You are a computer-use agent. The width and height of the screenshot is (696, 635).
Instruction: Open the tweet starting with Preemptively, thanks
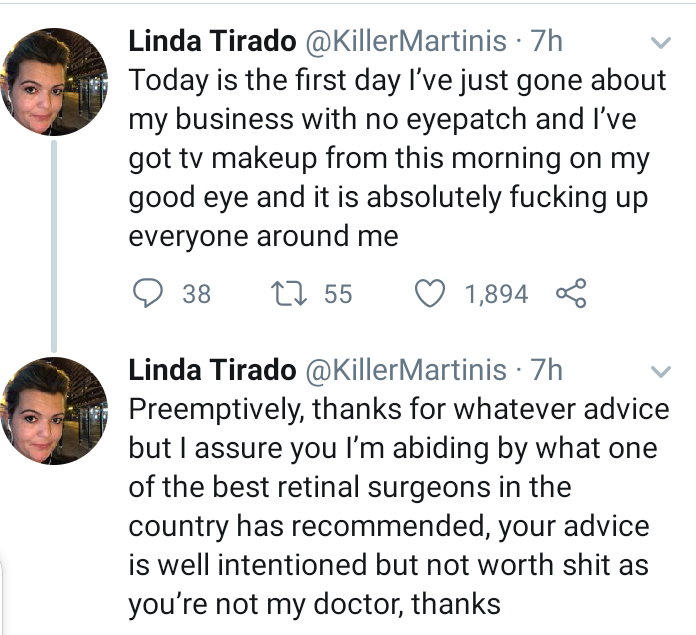pyautogui.click(x=399, y=507)
